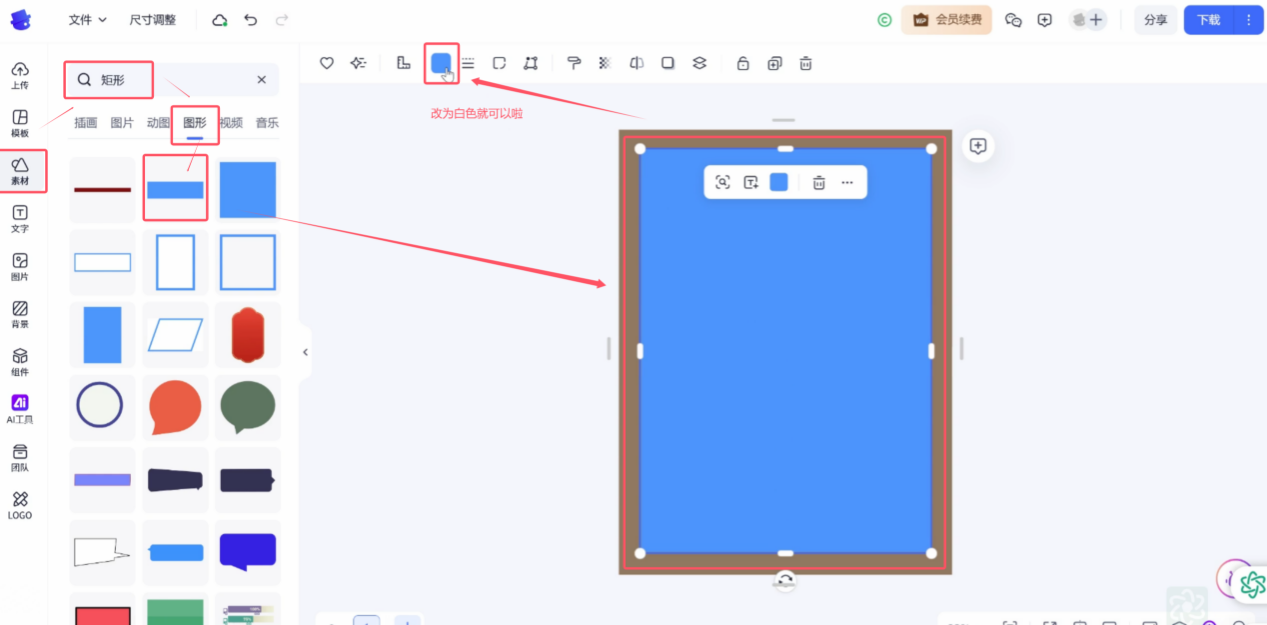Open the 团队 team panel
Viewport: 1267px width, 625px height.
tap(20, 458)
